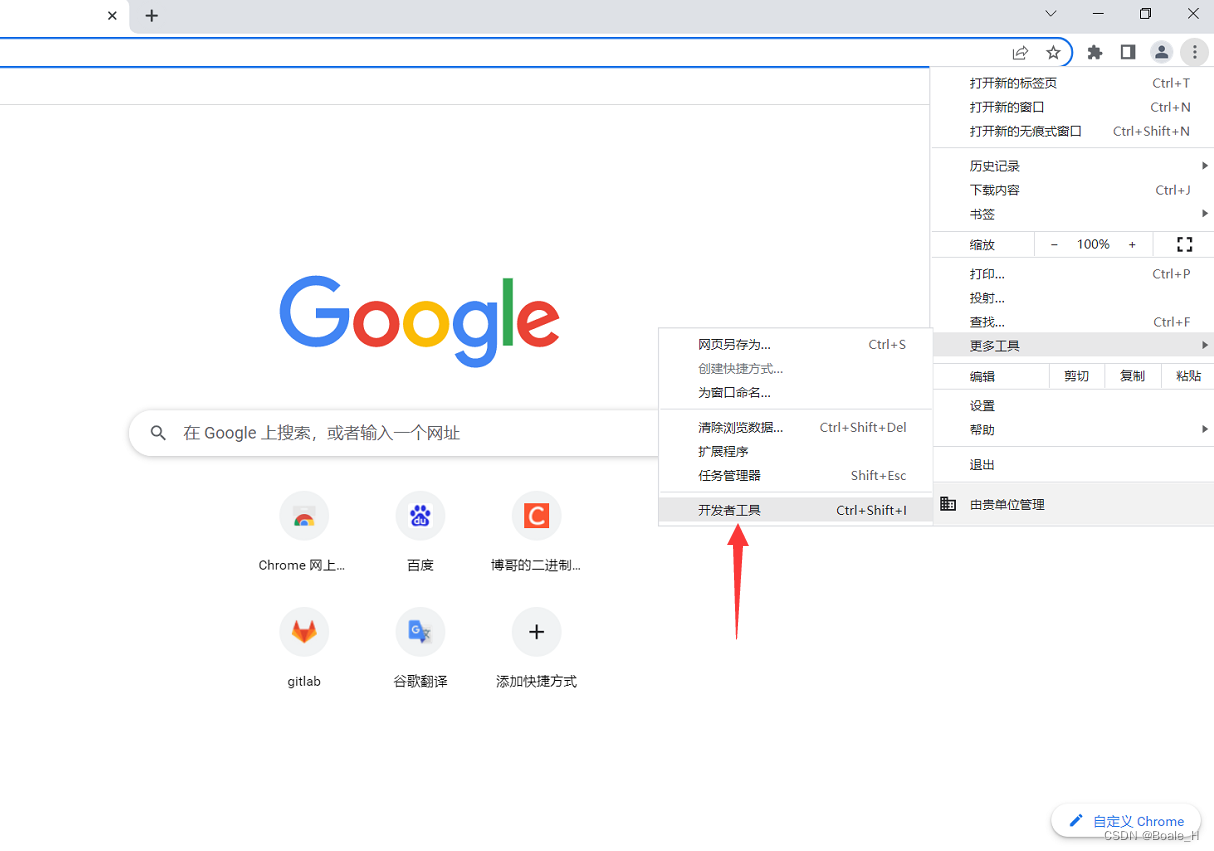
Task: Select 清除浏览数据... in submenu
Action: click(x=795, y=428)
